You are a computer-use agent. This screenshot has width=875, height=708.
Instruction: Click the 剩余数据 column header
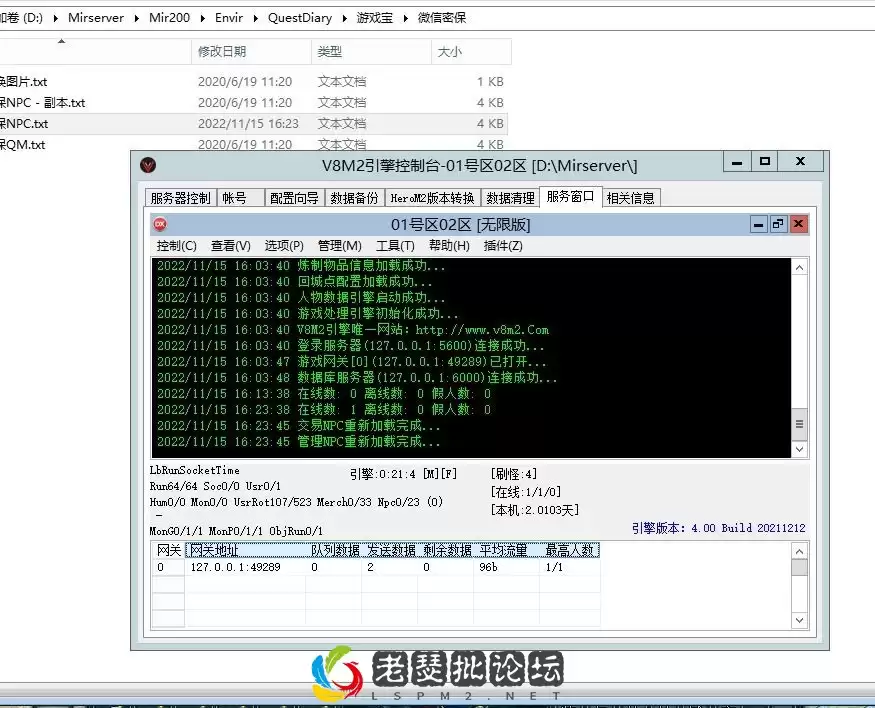pyautogui.click(x=446, y=550)
